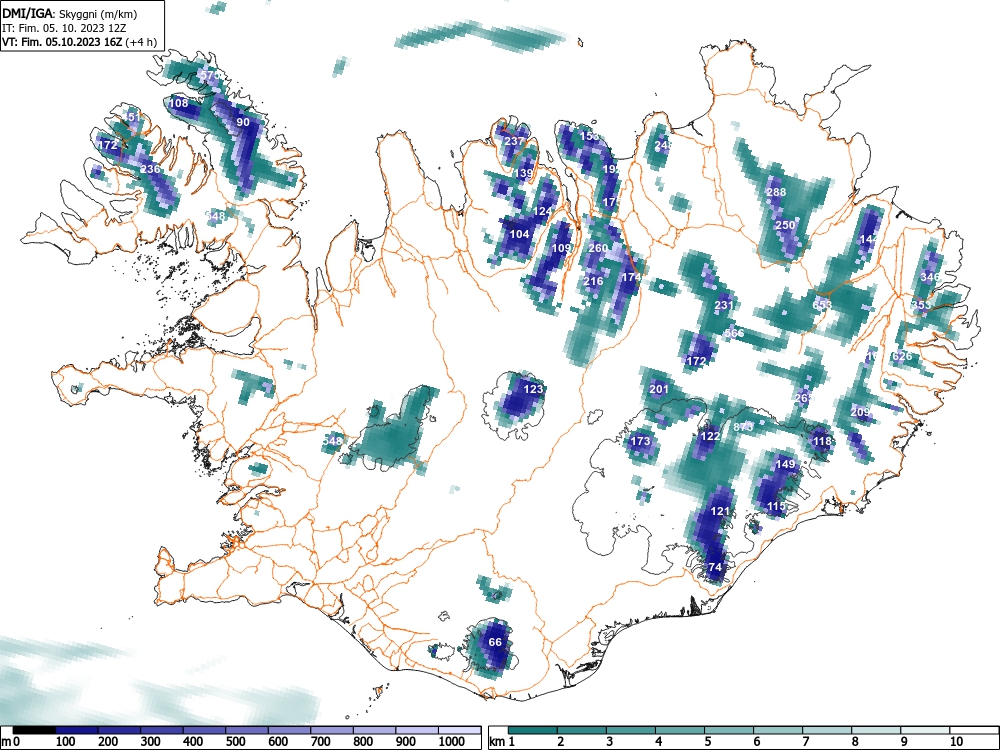Click the visibility value 653 on the map
Viewport: 1000px width, 750px height.
(x=821, y=305)
